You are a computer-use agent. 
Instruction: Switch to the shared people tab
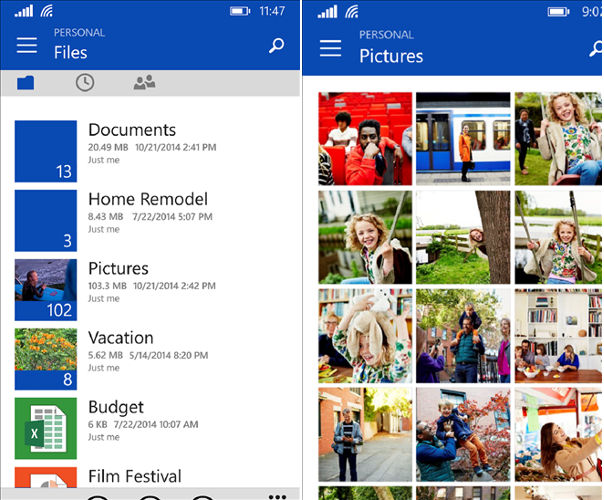click(x=144, y=82)
